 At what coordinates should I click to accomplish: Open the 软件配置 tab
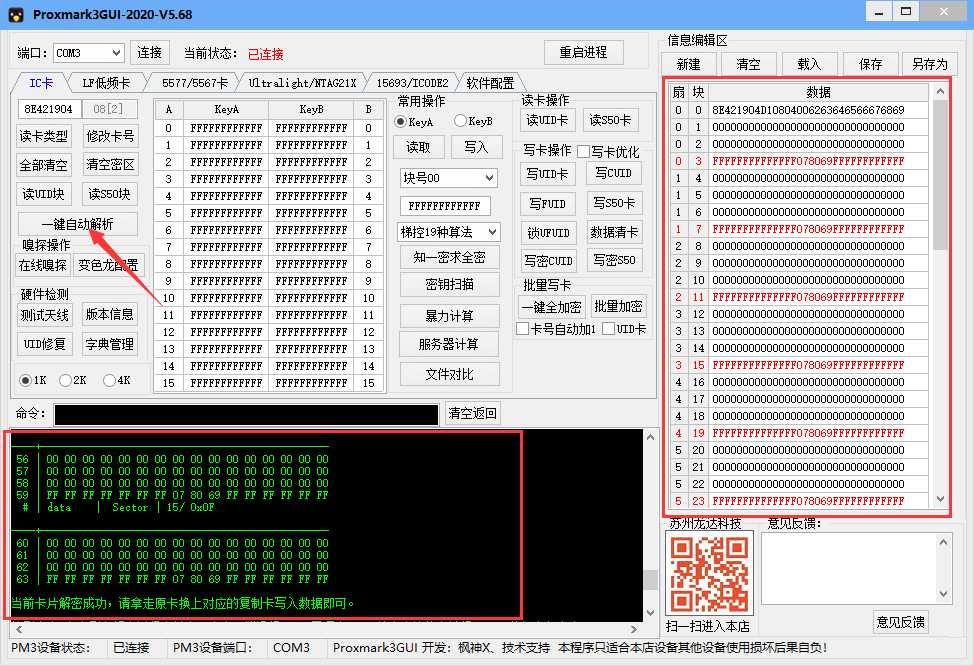[x=491, y=83]
